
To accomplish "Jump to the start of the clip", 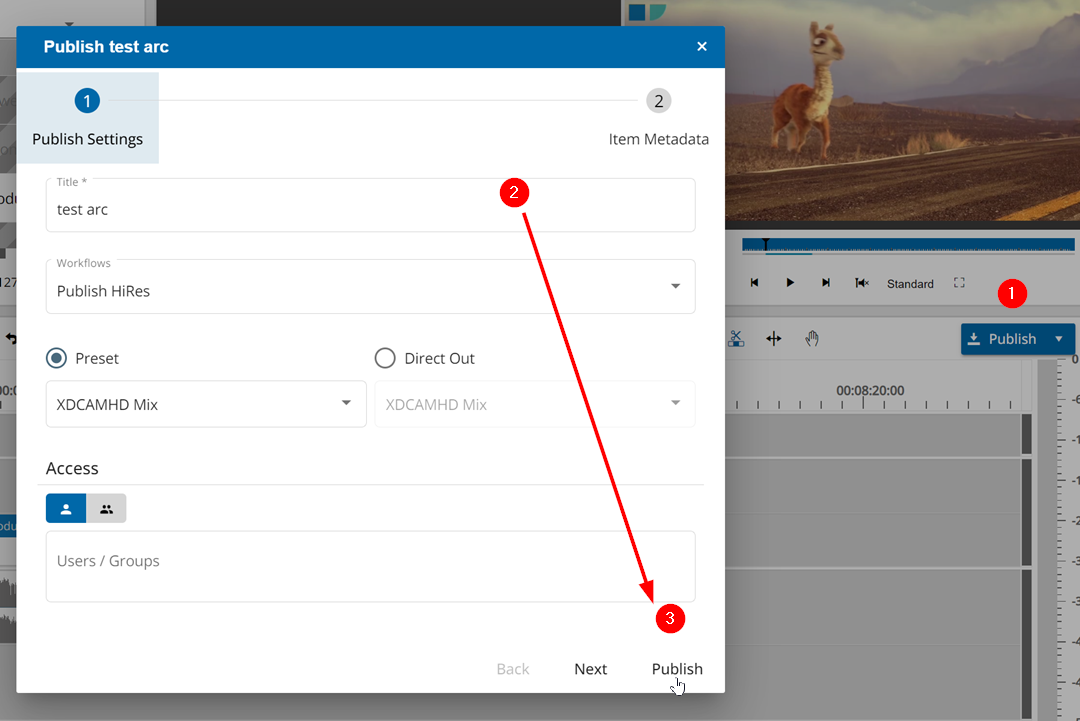I will (x=754, y=282).
